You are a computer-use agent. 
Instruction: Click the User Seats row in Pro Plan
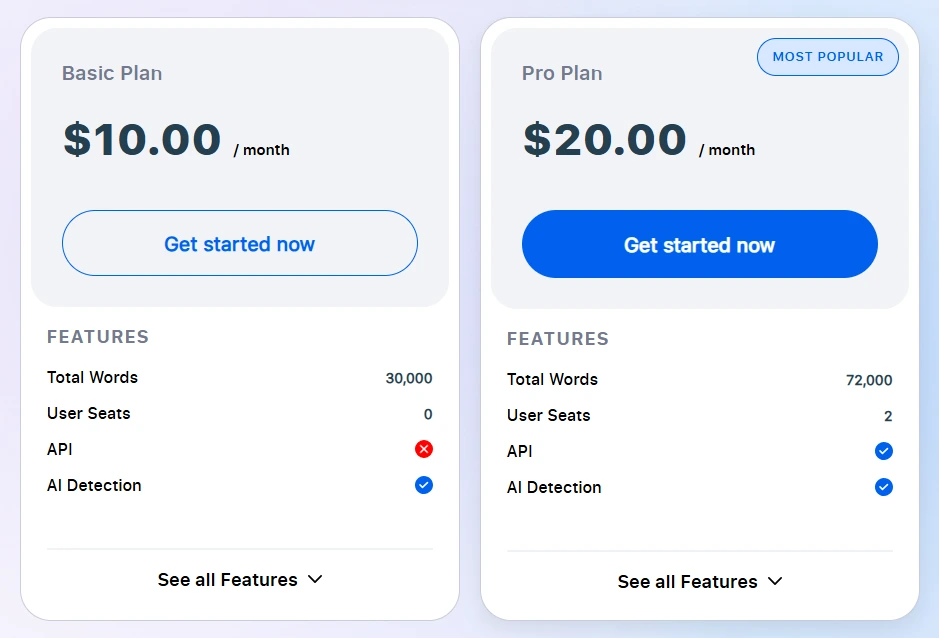click(548, 415)
